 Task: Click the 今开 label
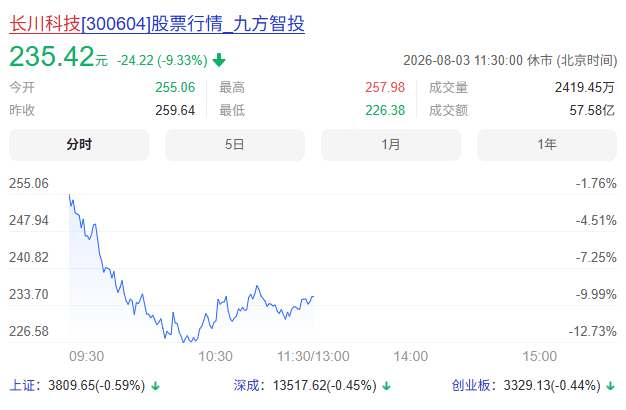pyautogui.click(x=22, y=87)
